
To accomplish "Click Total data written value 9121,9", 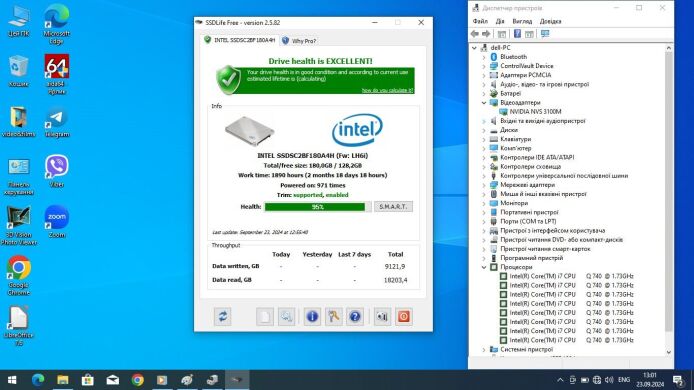I will (395, 266).
